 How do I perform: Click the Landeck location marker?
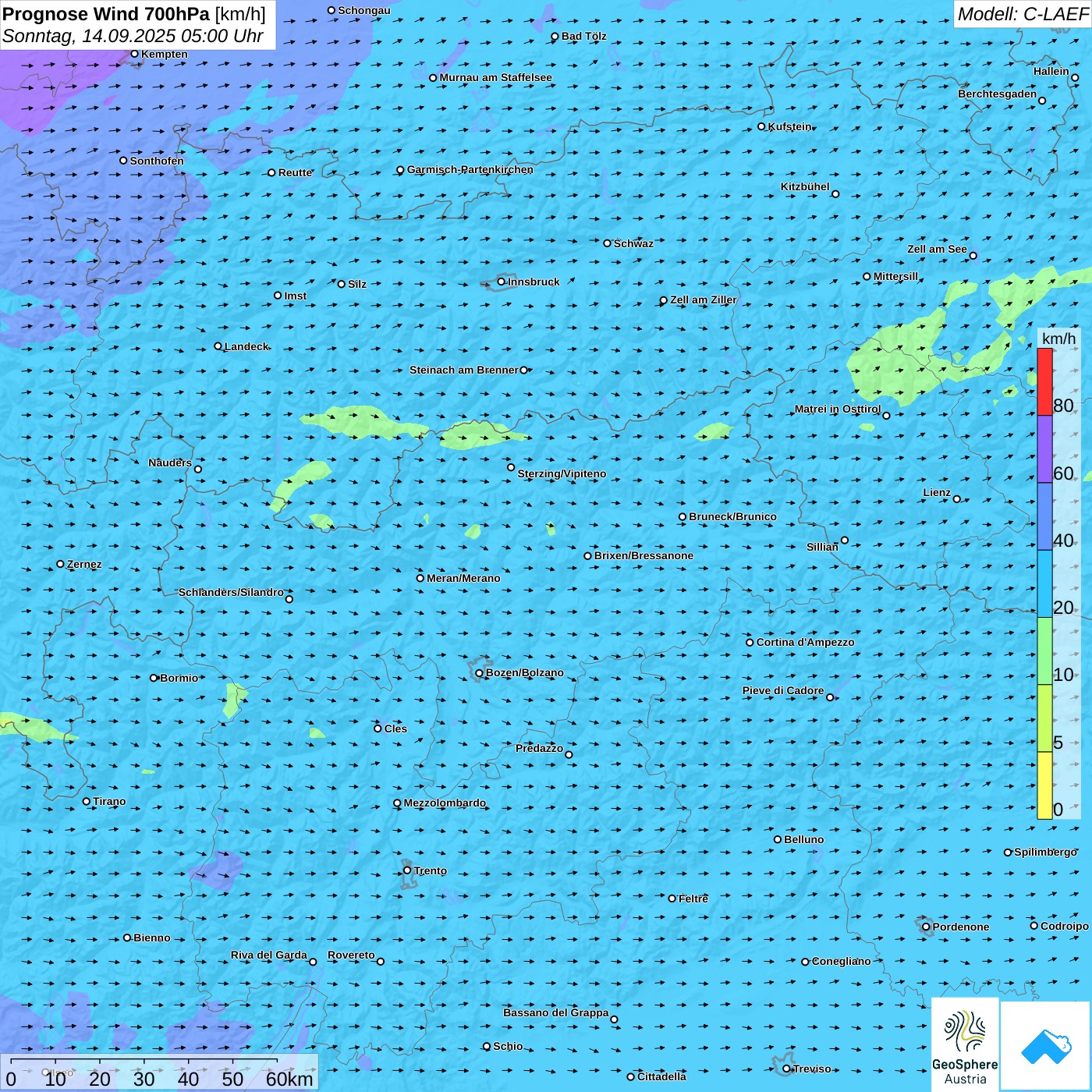click(x=218, y=346)
